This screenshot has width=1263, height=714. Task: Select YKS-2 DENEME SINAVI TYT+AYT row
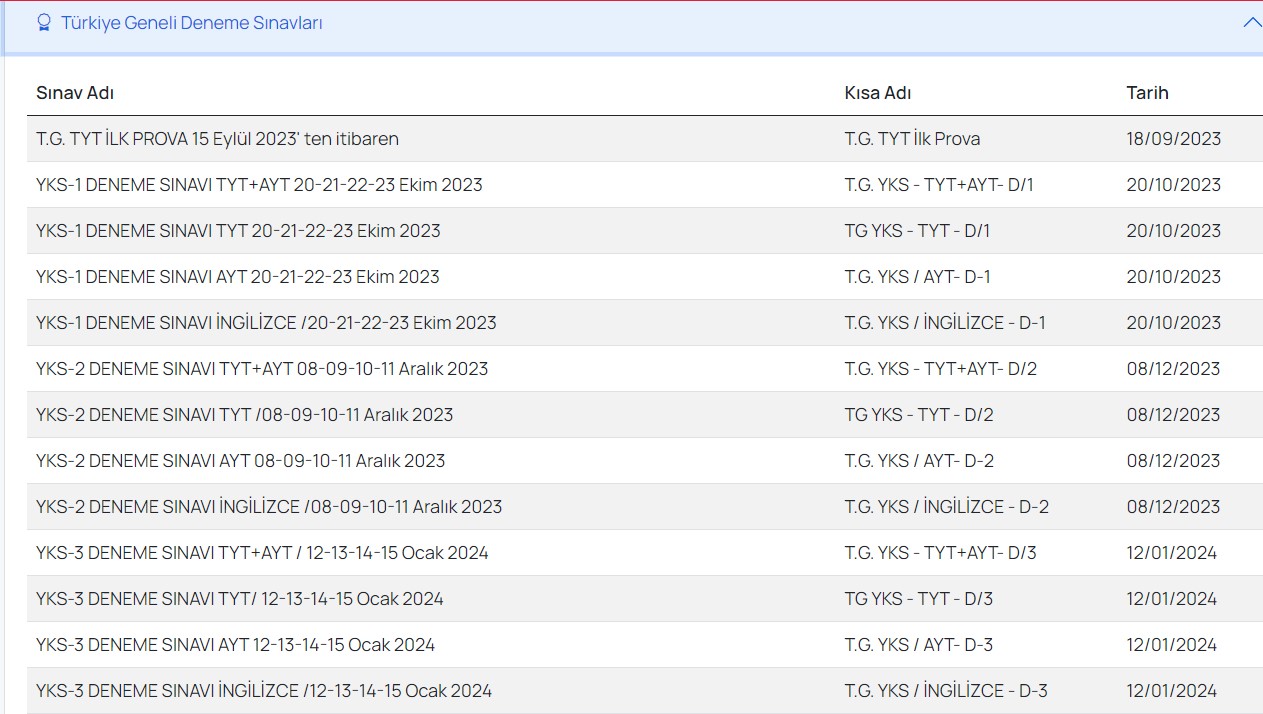coord(262,369)
